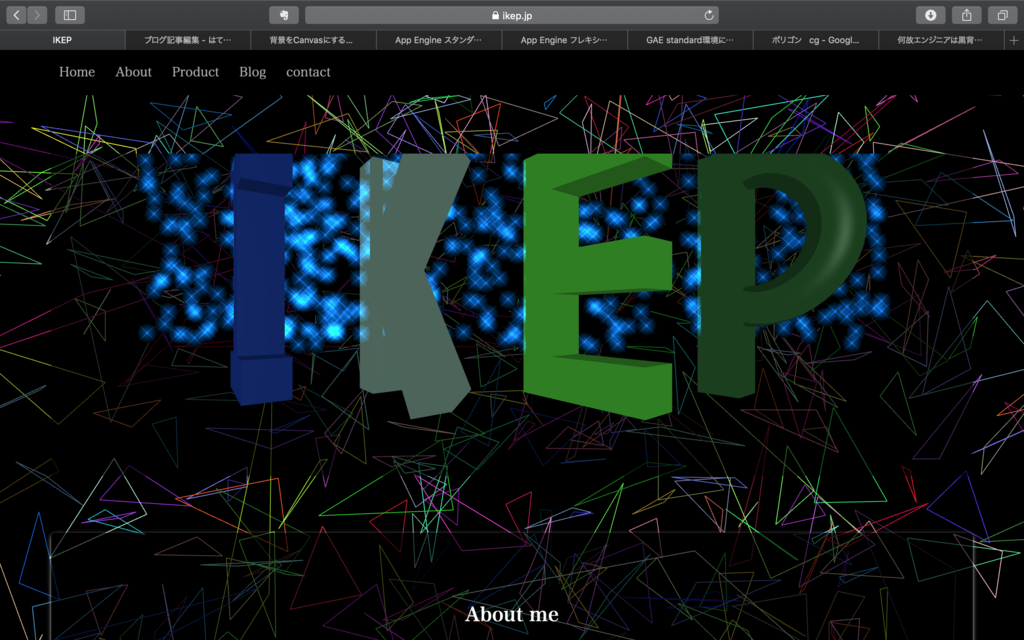Open the 背景をCanvasにする tab

(x=313, y=40)
